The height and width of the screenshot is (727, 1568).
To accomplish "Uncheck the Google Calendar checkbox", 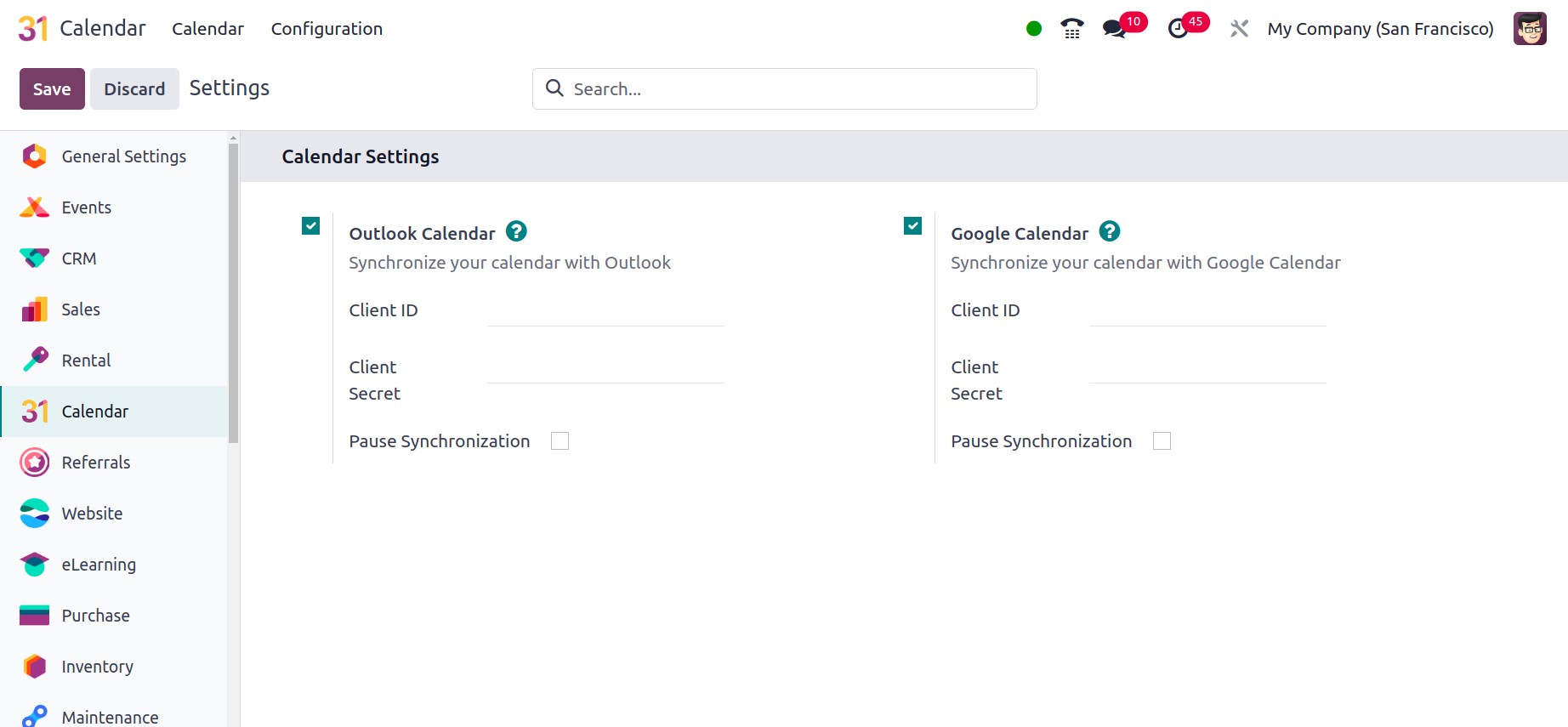I will pyautogui.click(x=913, y=226).
